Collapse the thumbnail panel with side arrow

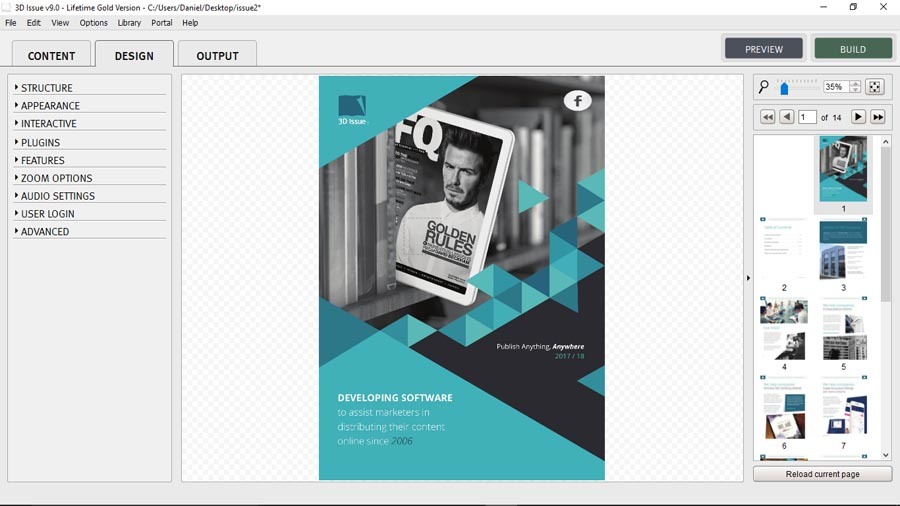click(748, 278)
